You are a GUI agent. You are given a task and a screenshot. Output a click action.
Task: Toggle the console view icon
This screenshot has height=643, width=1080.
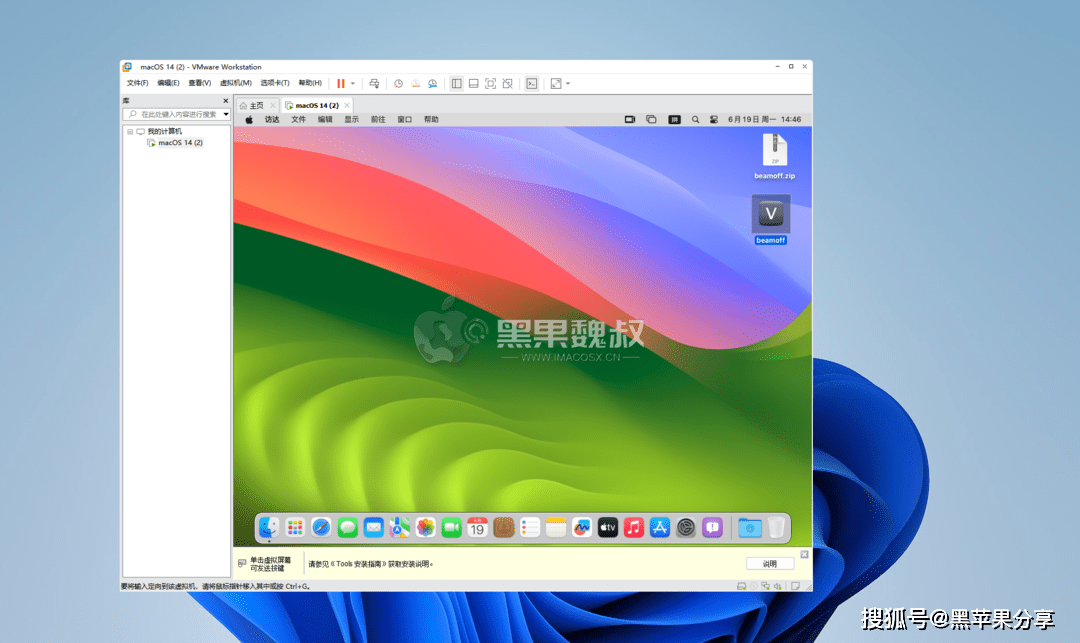pos(532,83)
